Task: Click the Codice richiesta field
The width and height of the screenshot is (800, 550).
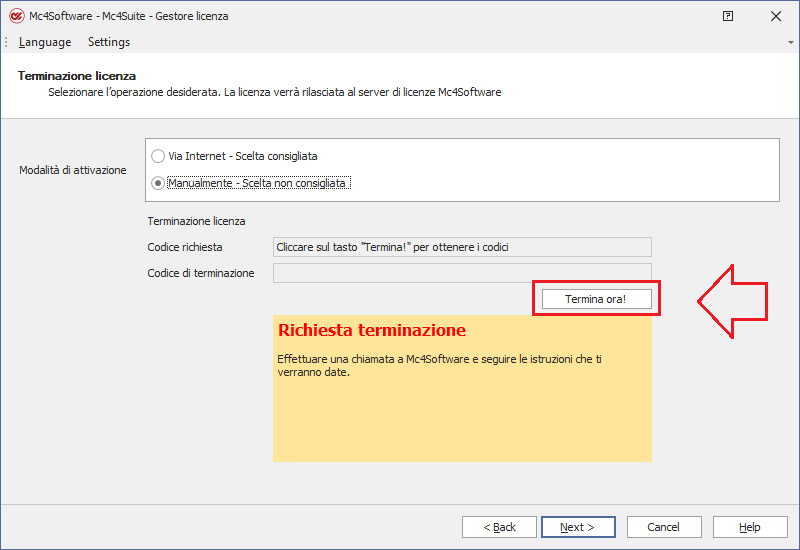Action: coord(462,247)
